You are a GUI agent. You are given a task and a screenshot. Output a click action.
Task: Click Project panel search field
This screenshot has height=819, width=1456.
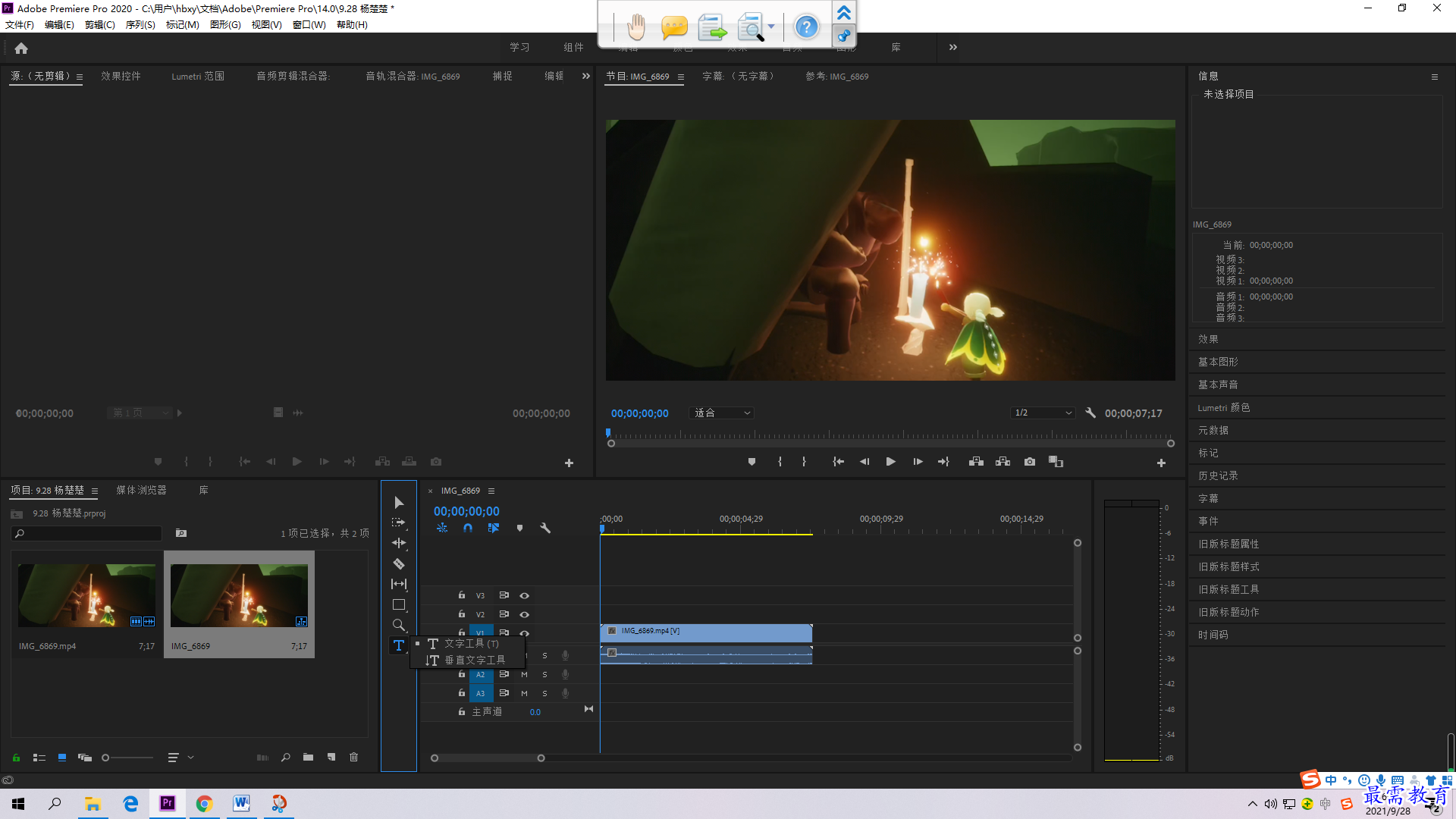pos(87,533)
